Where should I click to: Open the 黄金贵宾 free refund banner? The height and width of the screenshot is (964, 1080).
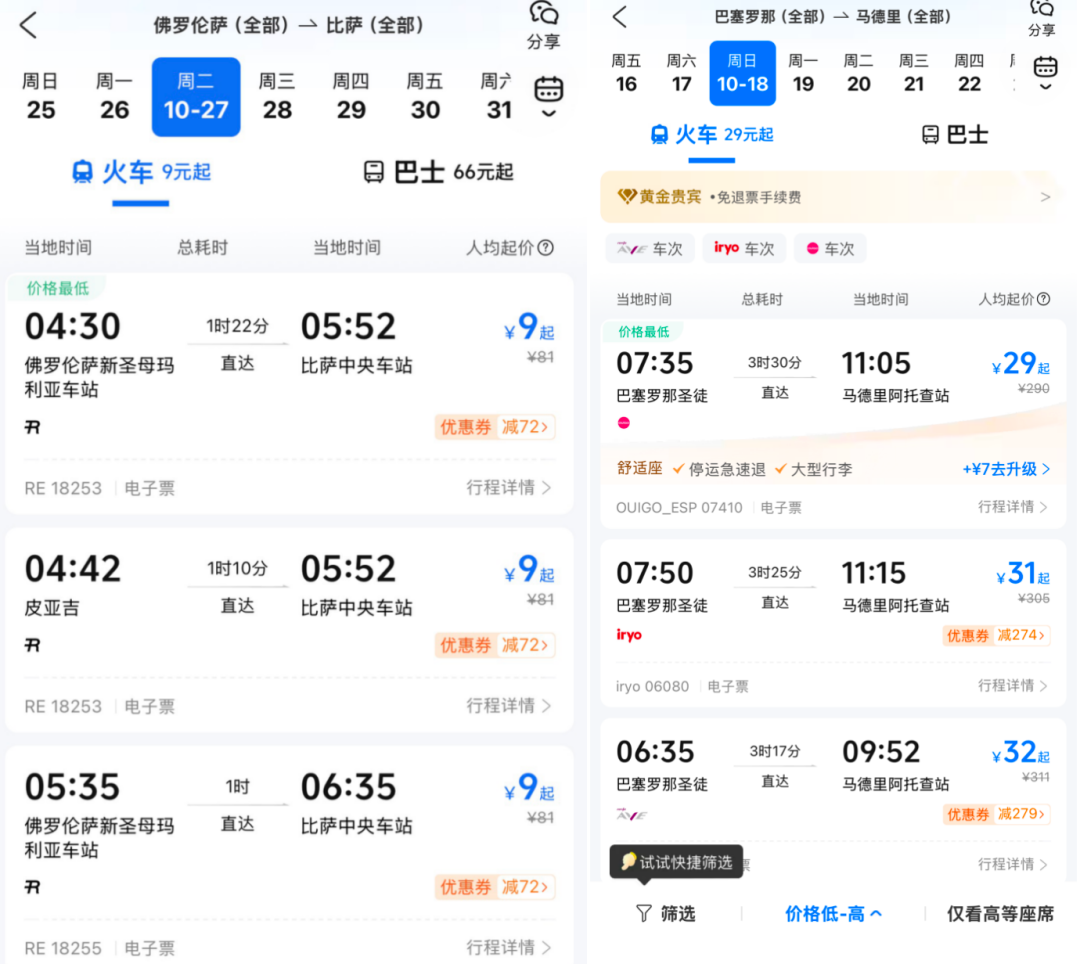pos(833,198)
